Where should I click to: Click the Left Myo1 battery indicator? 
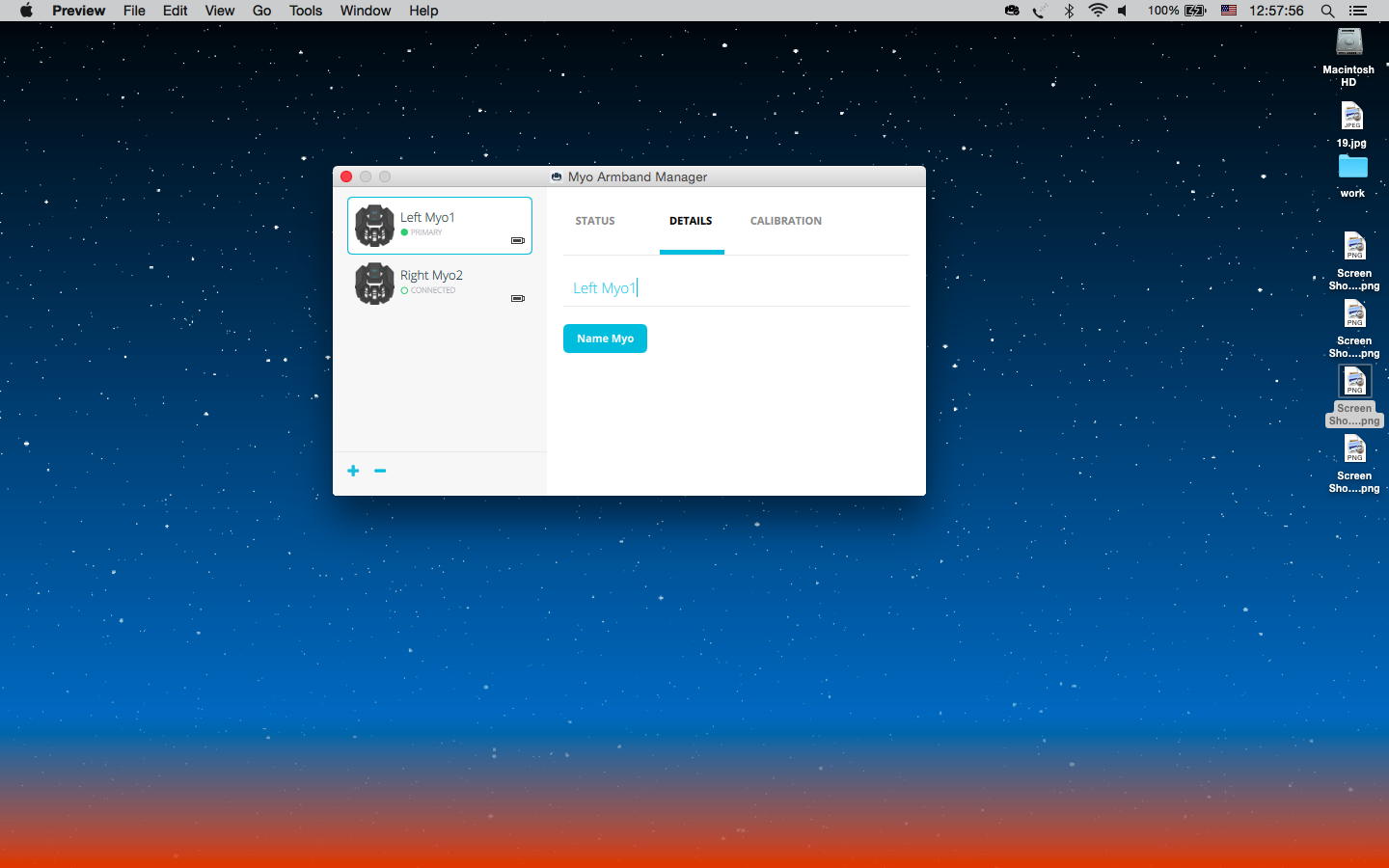[518, 240]
